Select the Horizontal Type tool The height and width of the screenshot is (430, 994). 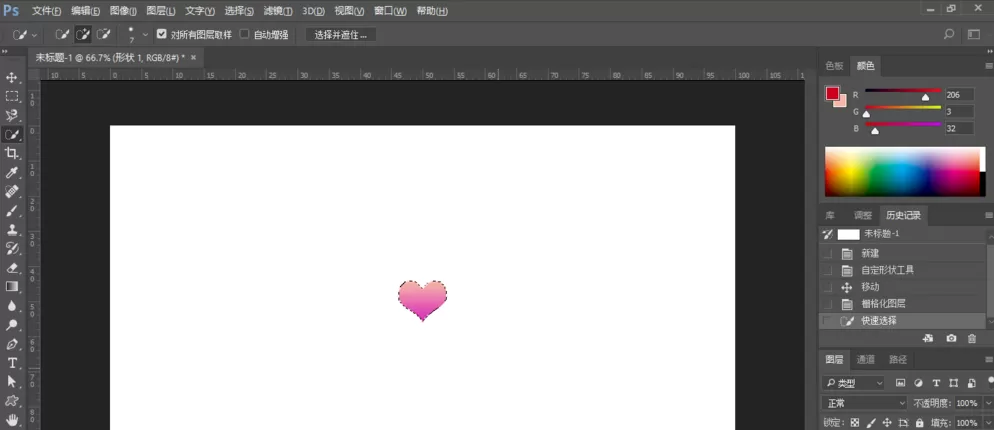click(x=11, y=363)
